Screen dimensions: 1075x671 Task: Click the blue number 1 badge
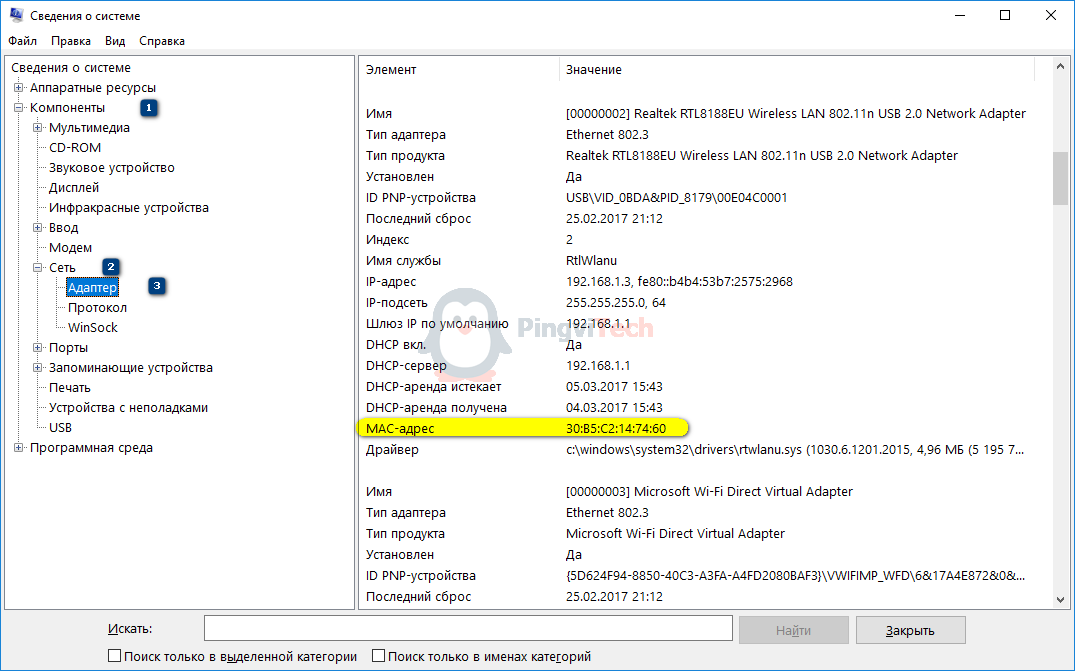tap(149, 107)
